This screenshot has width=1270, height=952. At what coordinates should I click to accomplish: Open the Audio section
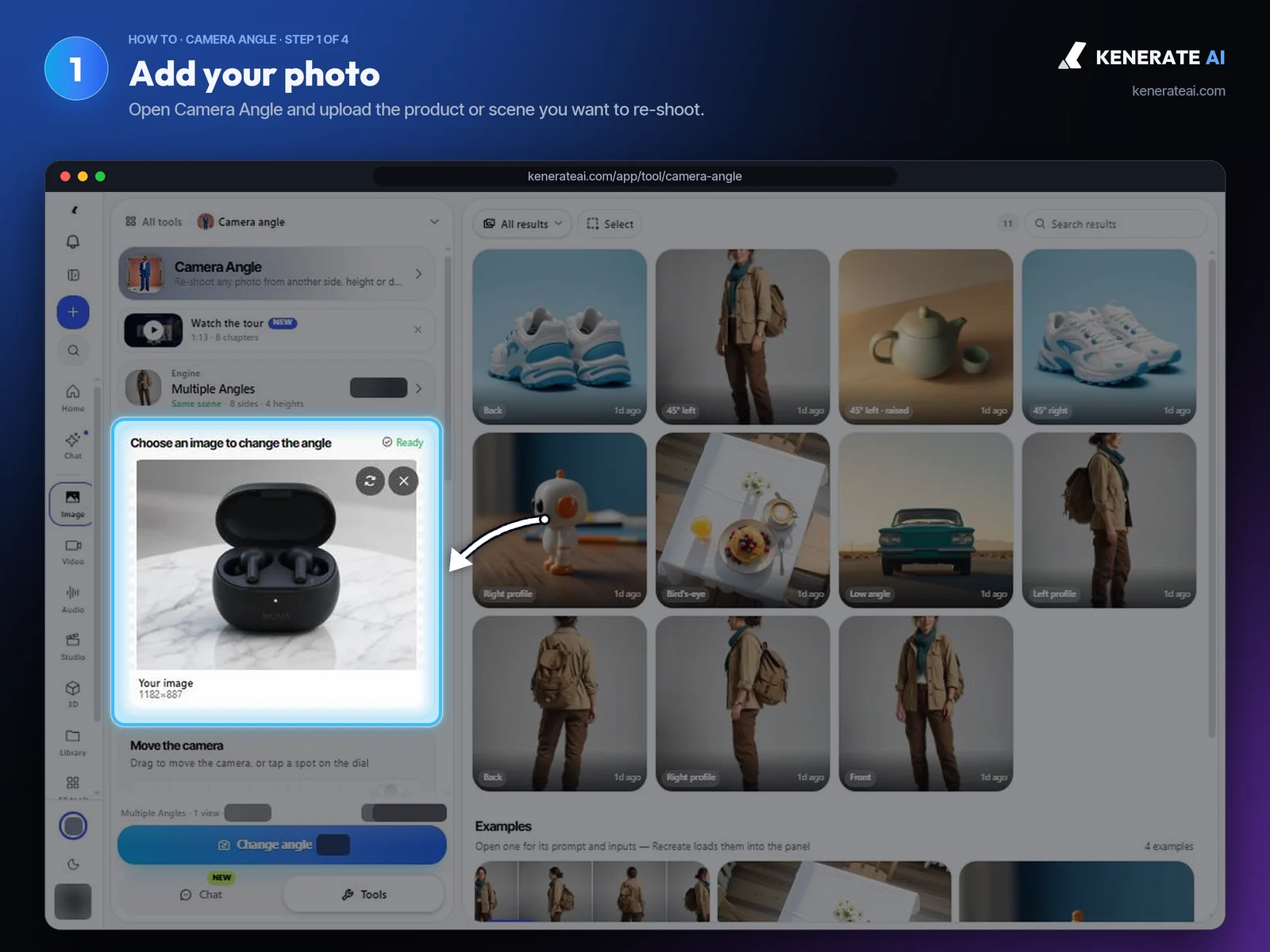(73, 599)
